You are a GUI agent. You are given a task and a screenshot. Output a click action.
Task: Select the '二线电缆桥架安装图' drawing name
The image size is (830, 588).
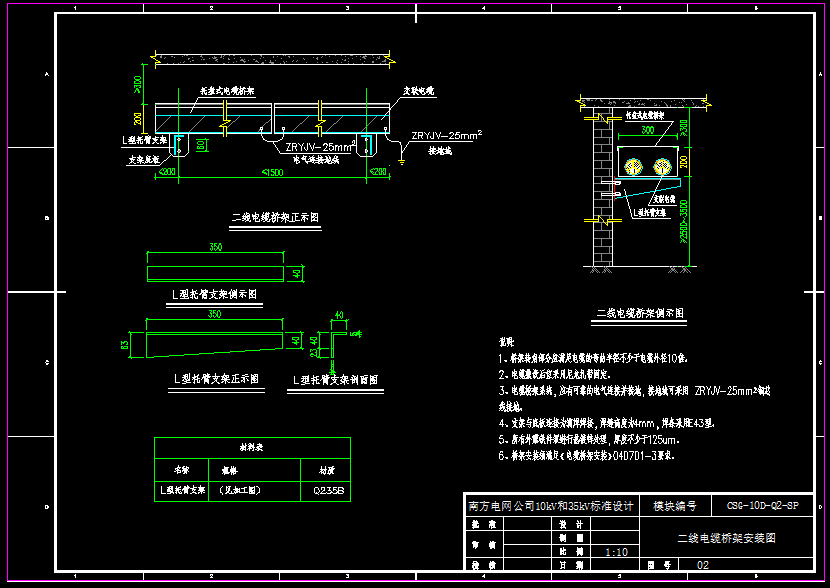click(726, 538)
